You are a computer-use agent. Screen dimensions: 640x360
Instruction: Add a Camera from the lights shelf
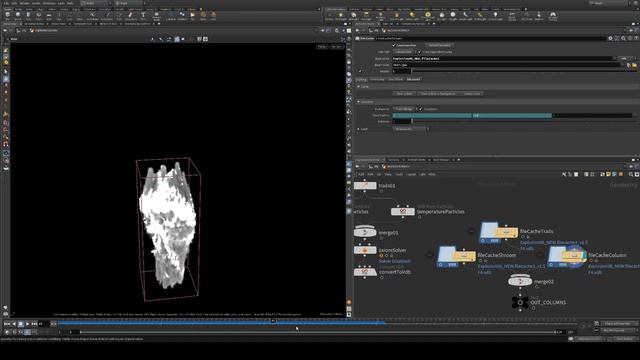[x=329, y=16]
